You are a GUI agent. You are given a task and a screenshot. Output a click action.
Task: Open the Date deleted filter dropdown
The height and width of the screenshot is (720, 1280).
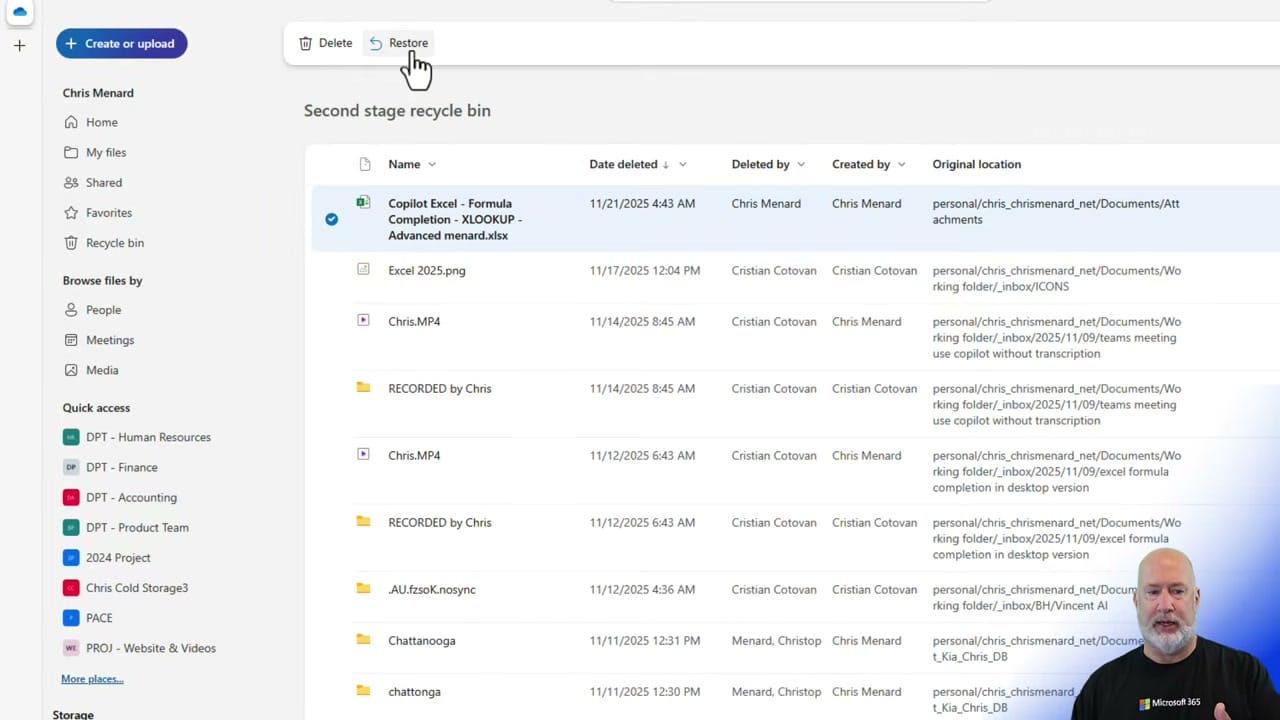pyautogui.click(x=682, y=164)
